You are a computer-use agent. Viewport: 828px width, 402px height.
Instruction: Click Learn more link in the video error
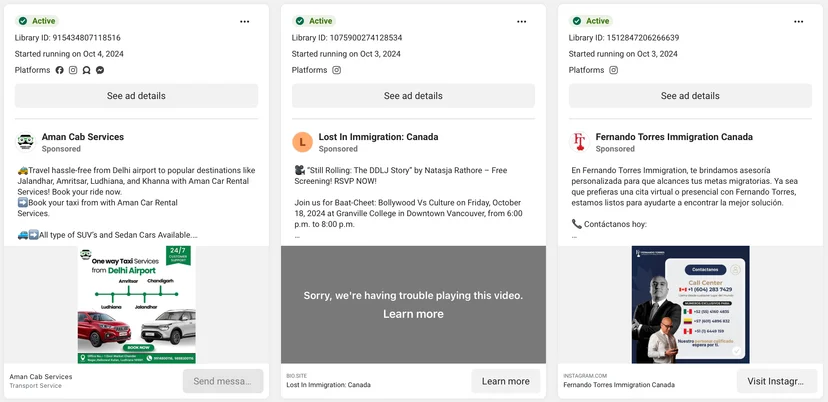click(x=413, y=314)
